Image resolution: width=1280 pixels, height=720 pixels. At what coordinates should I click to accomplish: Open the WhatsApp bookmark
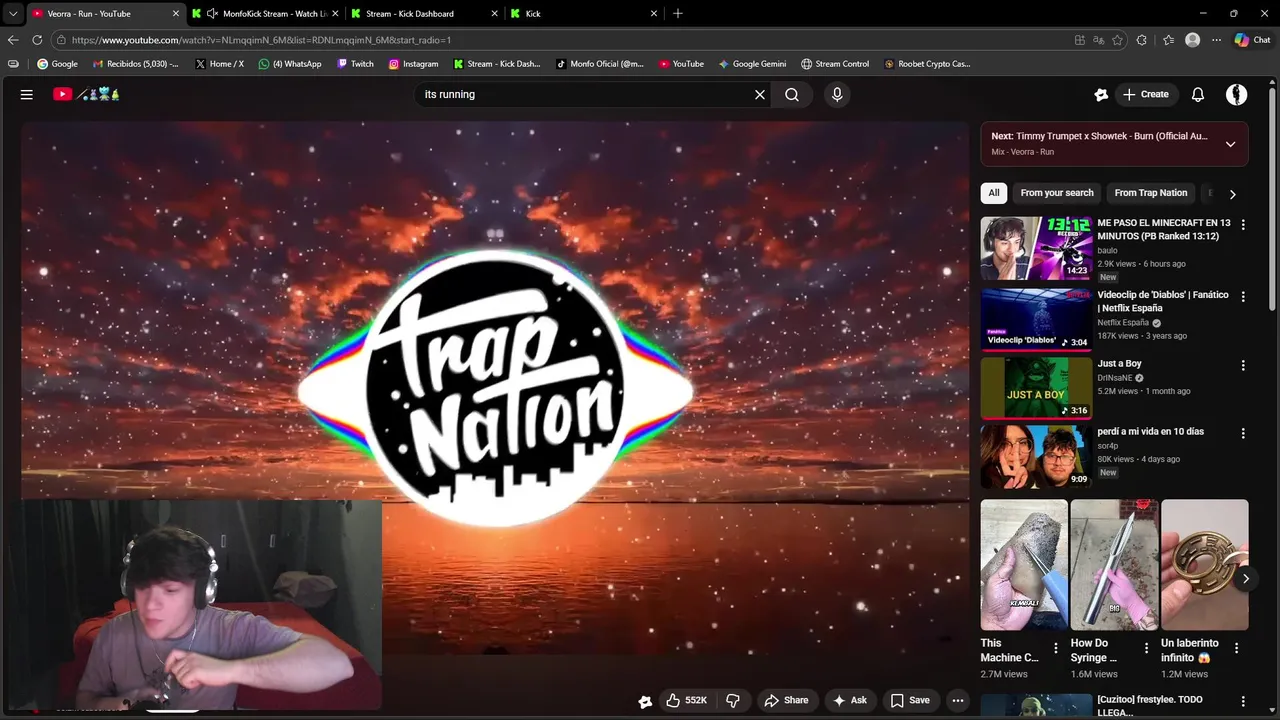(290, 64)
